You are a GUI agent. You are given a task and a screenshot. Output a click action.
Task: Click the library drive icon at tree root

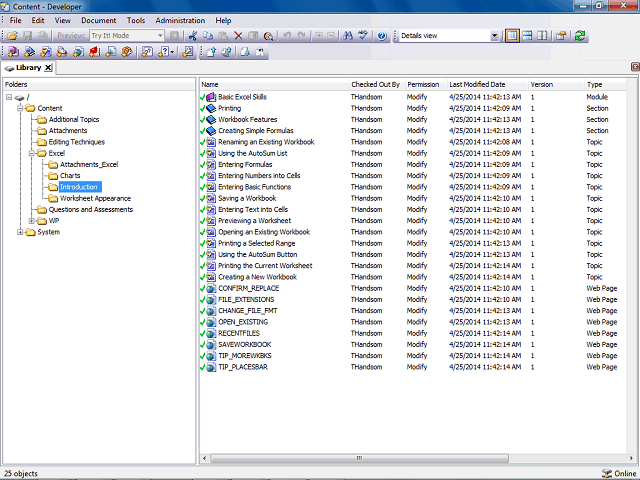coord(19,98)
